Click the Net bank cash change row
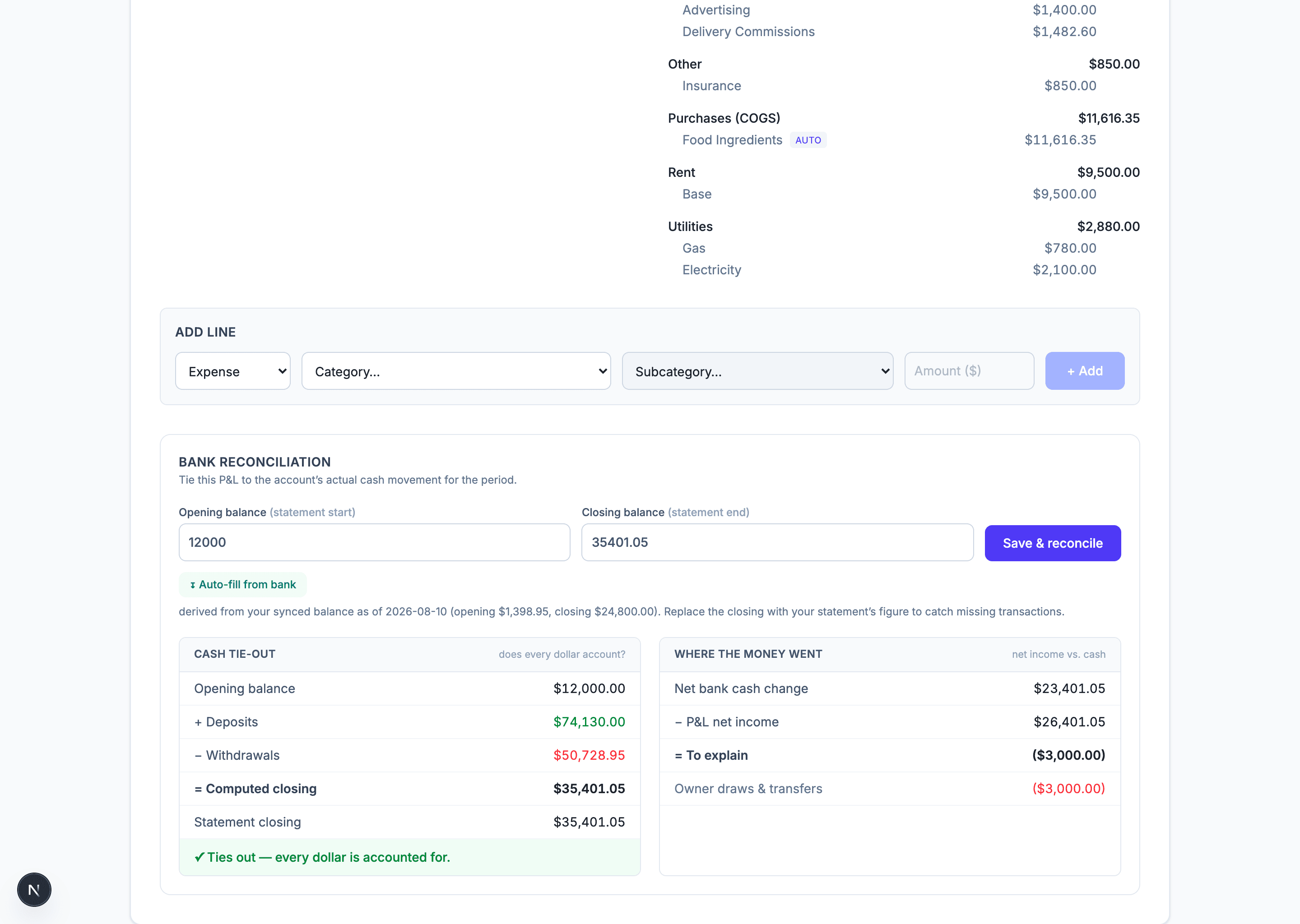Screen dimensions: 1300x924 (x=890, y=688)
